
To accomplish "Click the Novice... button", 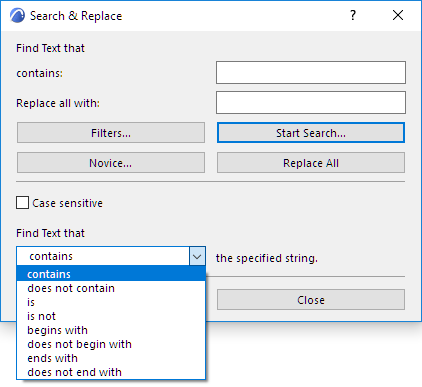I will coord(111,163).
